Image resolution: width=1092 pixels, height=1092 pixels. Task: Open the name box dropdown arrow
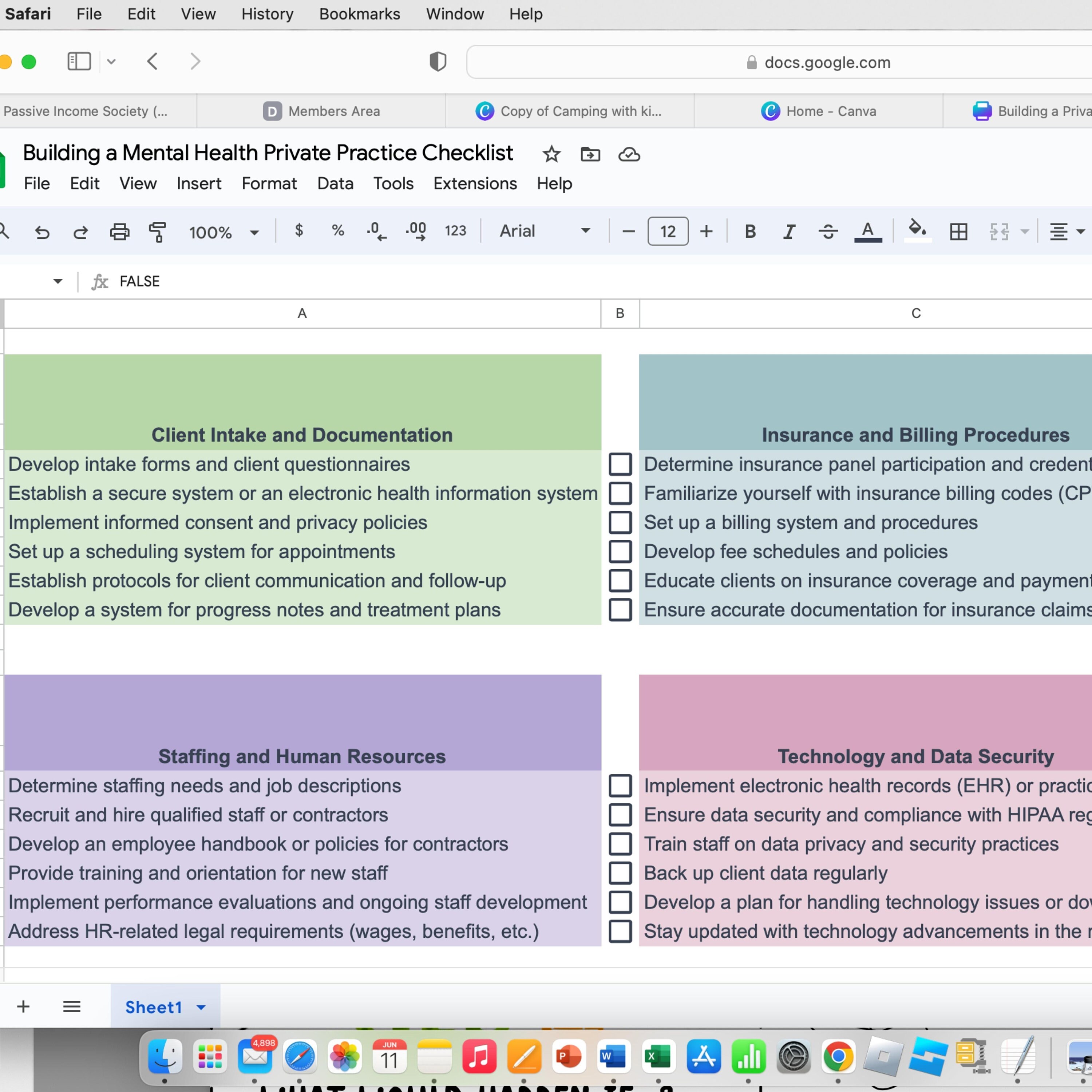click(x=58, y=281)
